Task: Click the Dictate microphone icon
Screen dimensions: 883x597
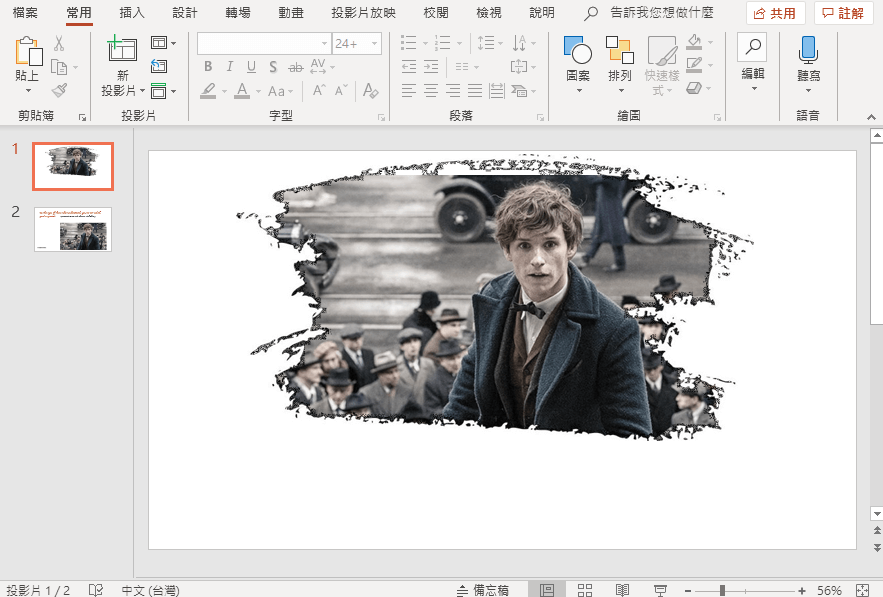Action: point(808,50)
